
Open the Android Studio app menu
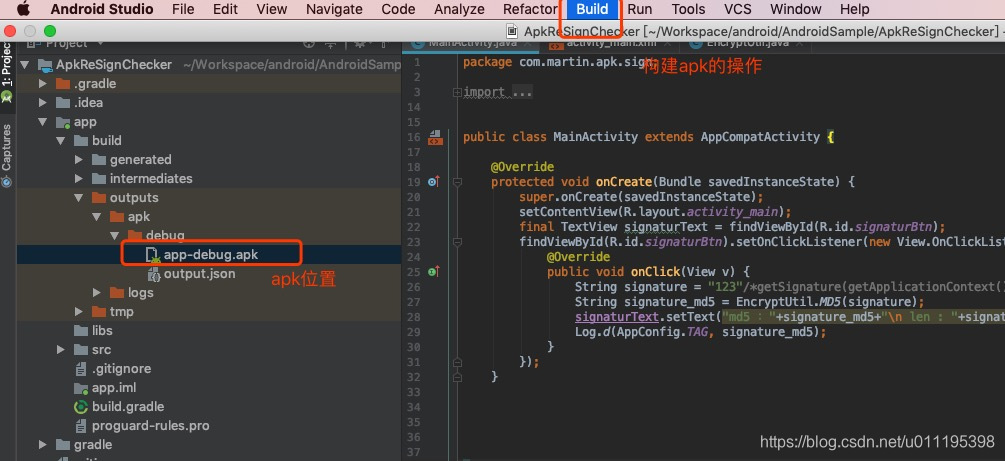click(x=102, y=9)
